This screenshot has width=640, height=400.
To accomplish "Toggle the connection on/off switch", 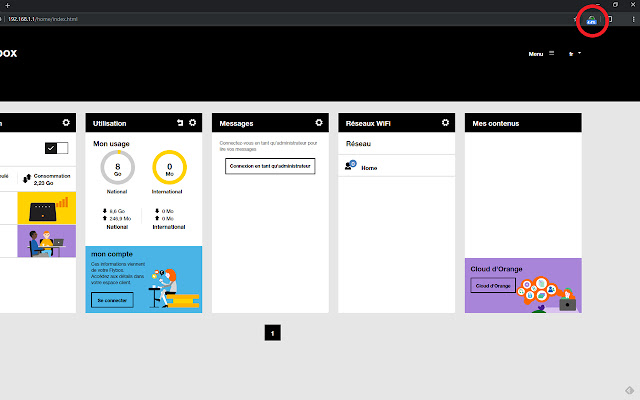I will point(56,148).
